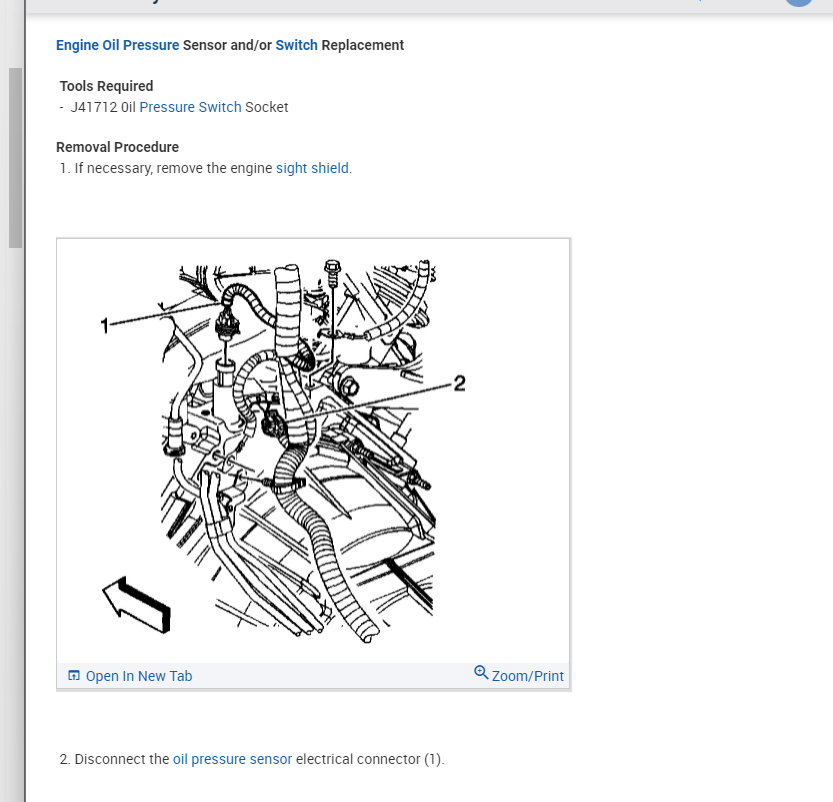This screenshot has width=833, height=802.
Task: Open the 'Engine Oil Pressure' heading link
Action: (117, 45)
